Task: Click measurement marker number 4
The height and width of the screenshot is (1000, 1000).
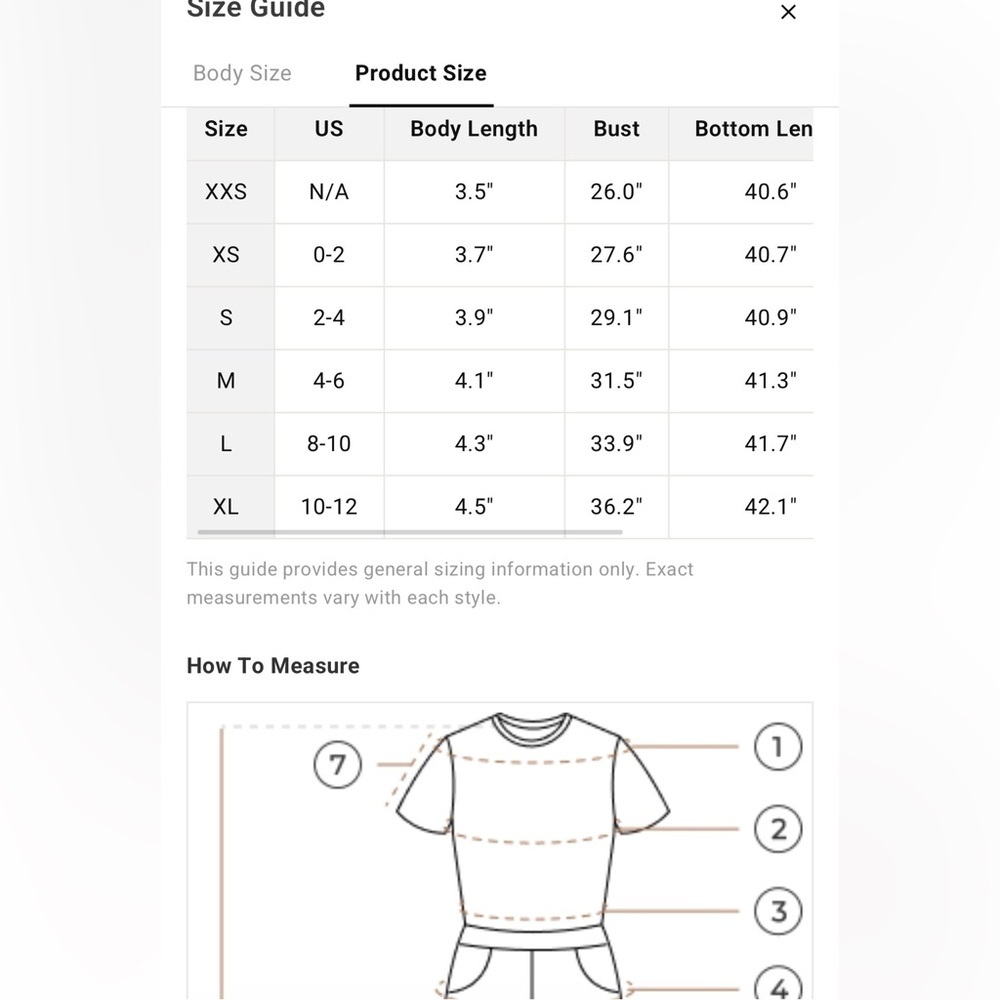Action: [x=777, y=985]
